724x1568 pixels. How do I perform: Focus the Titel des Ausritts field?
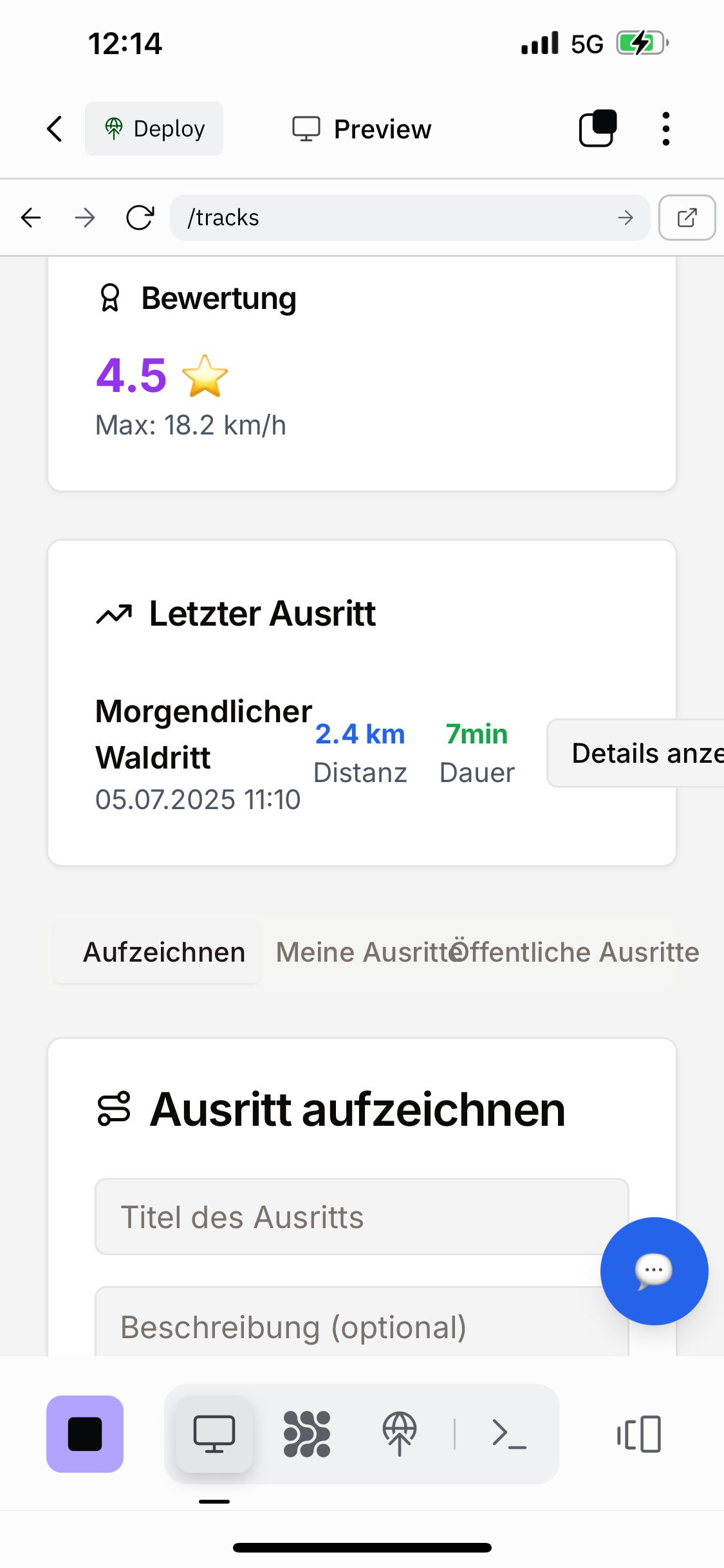click(x=348, y=1217)
